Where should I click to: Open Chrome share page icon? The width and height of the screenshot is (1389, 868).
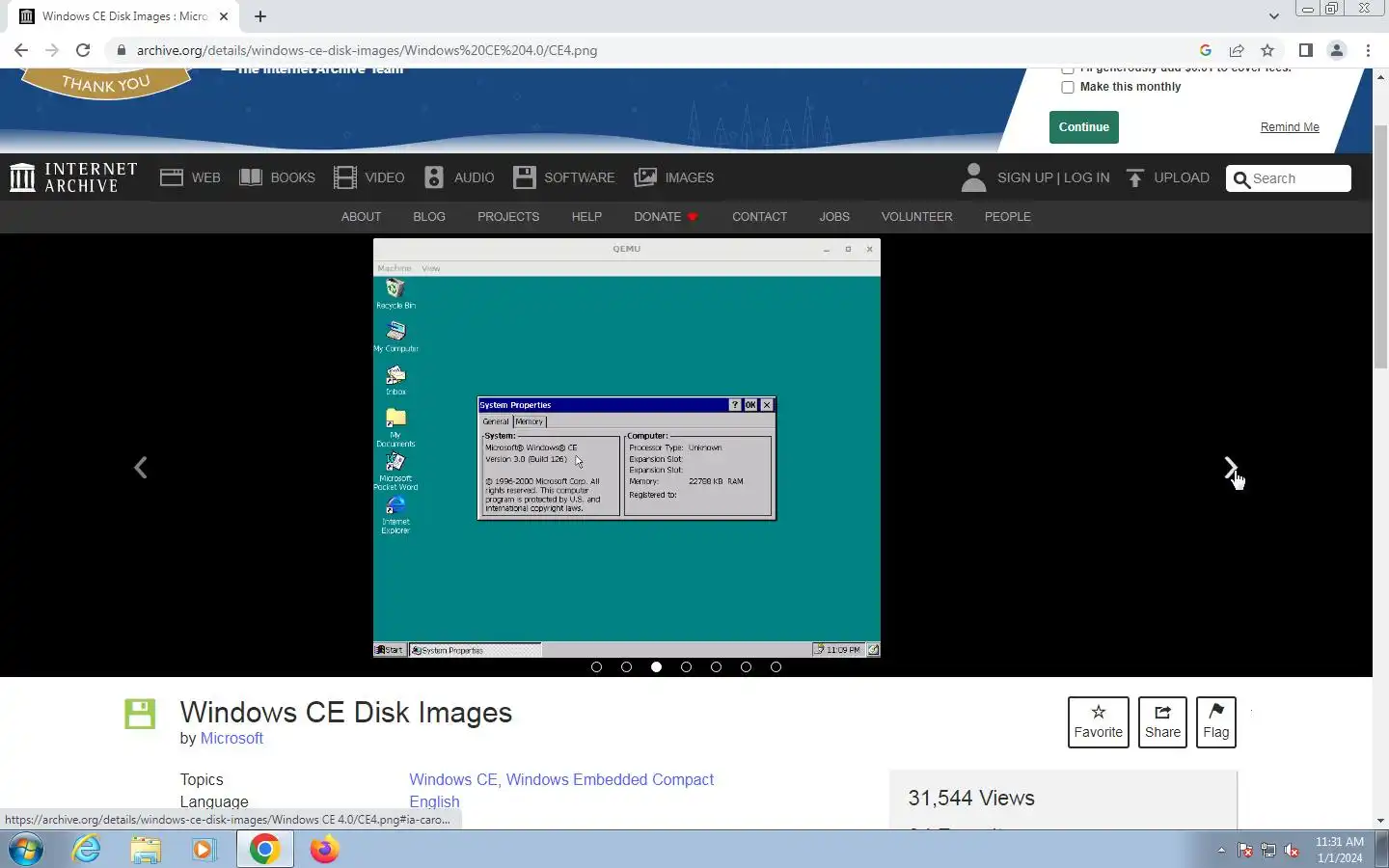(1237, 50)
